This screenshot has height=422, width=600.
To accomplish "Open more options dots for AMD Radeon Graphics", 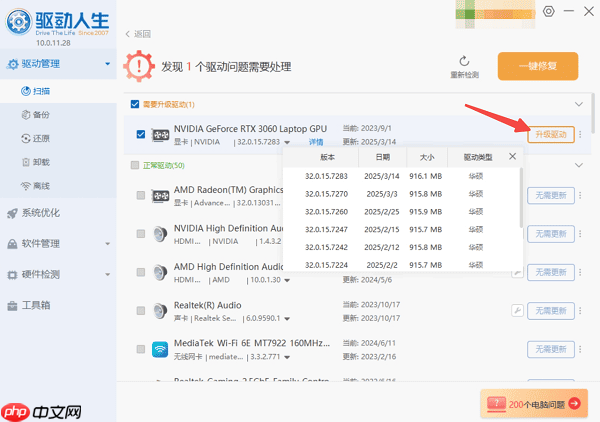I will (x=580, y=196).
